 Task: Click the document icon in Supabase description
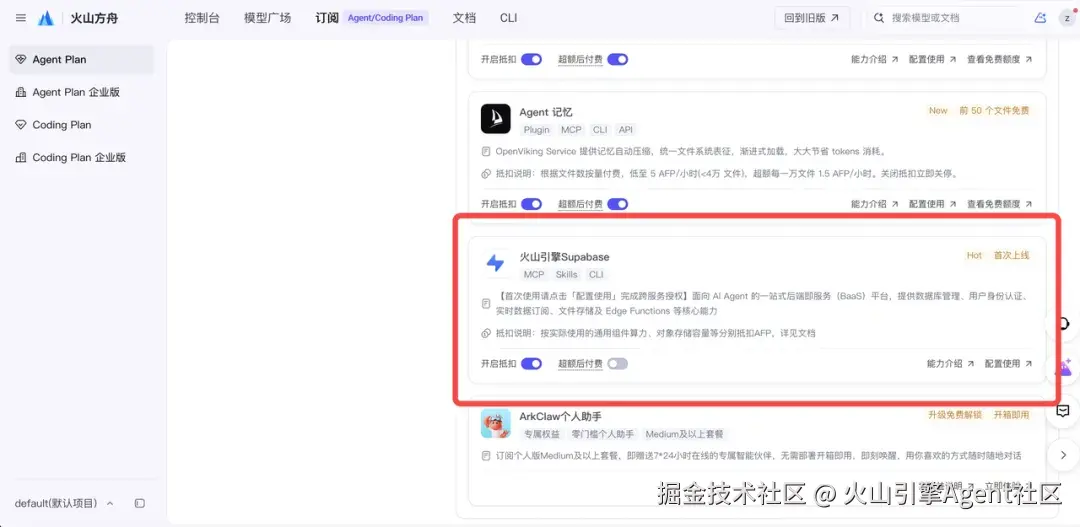point(486,303)
